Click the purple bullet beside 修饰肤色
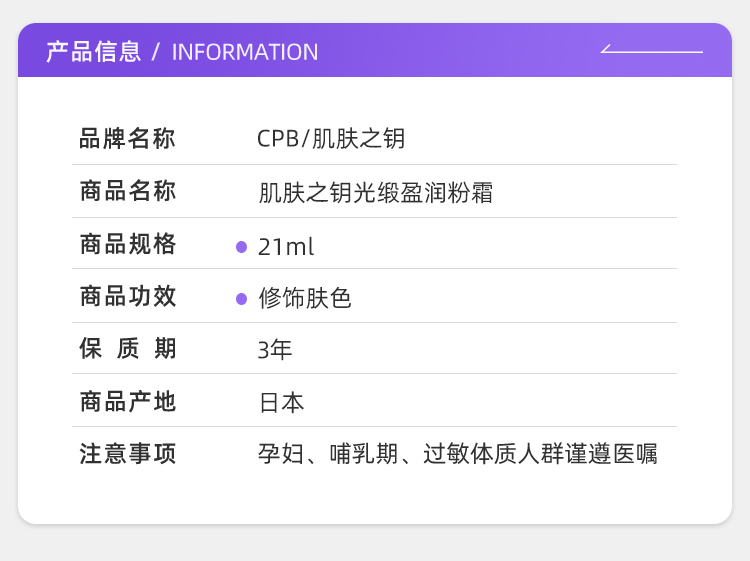This screenshot has width=750, height=561. pyautogui.click(x=241, y=299)
